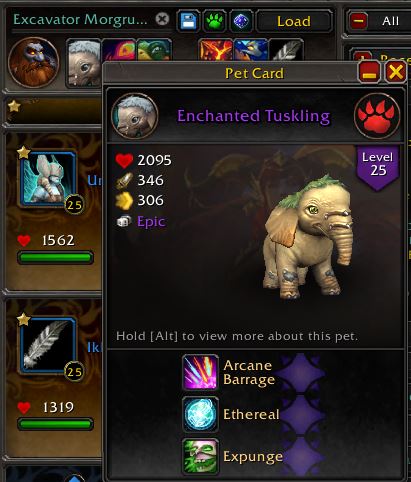The width and height of the screenshot is (411, 482).
Task: Click the blue dice random team icon
Action: (x=241, y=21)
